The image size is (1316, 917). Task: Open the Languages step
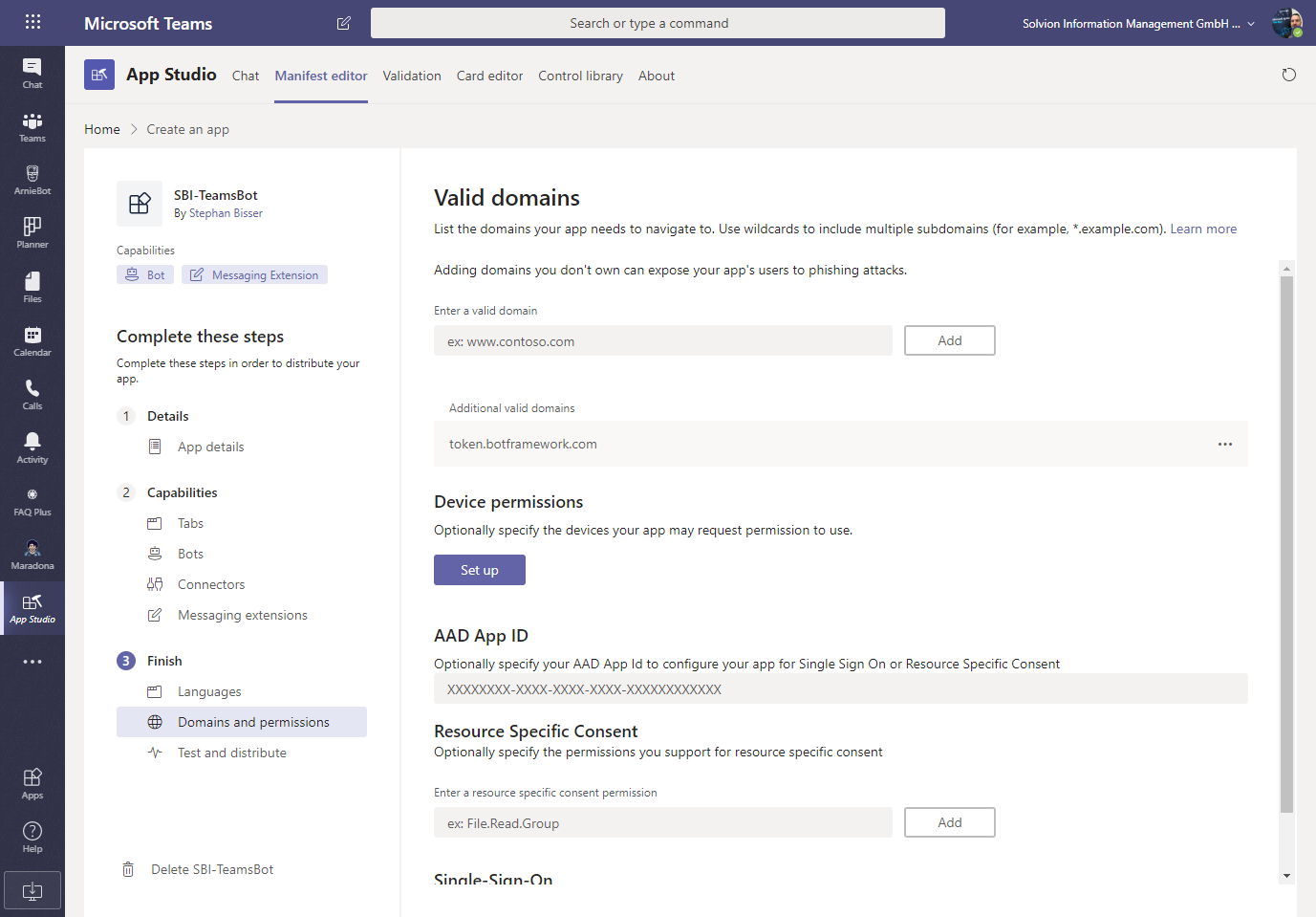209,691
